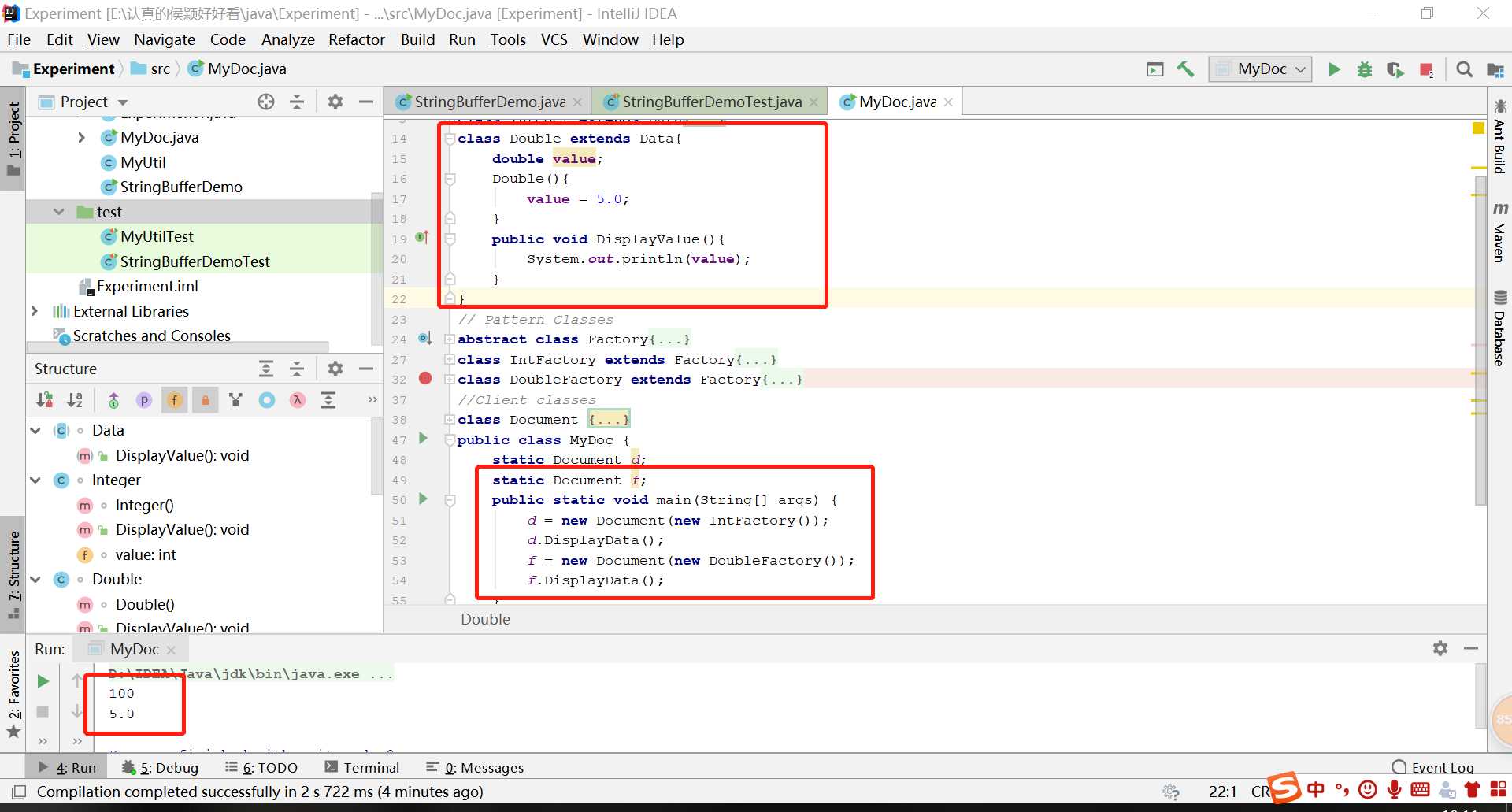
Task: Collapse the test folder in Project tree
Action: (58, 212)
